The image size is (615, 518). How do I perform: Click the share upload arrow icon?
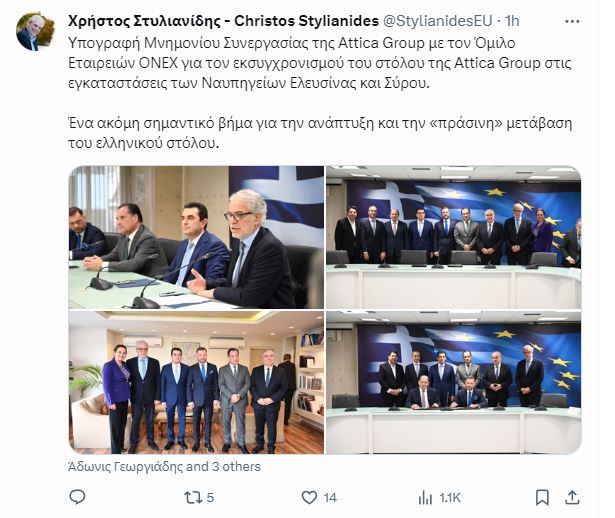[572, 498]
